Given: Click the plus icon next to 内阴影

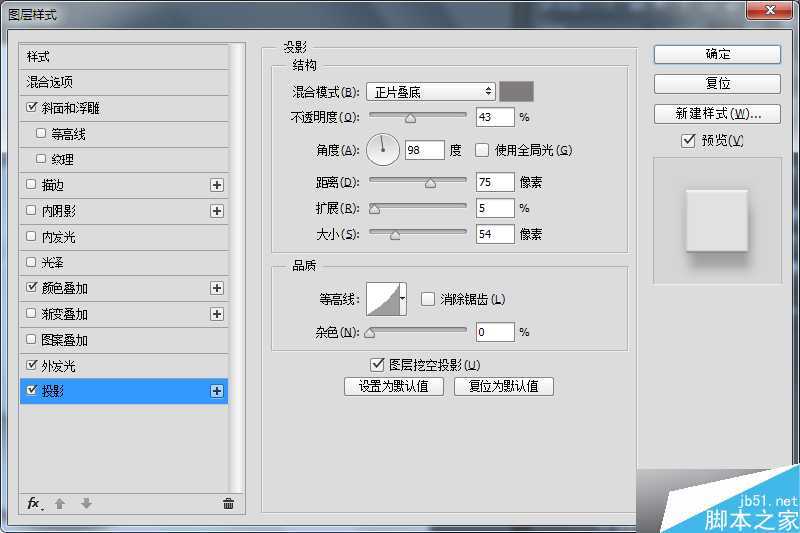Looking at the screenshot, I should [216, 211].
